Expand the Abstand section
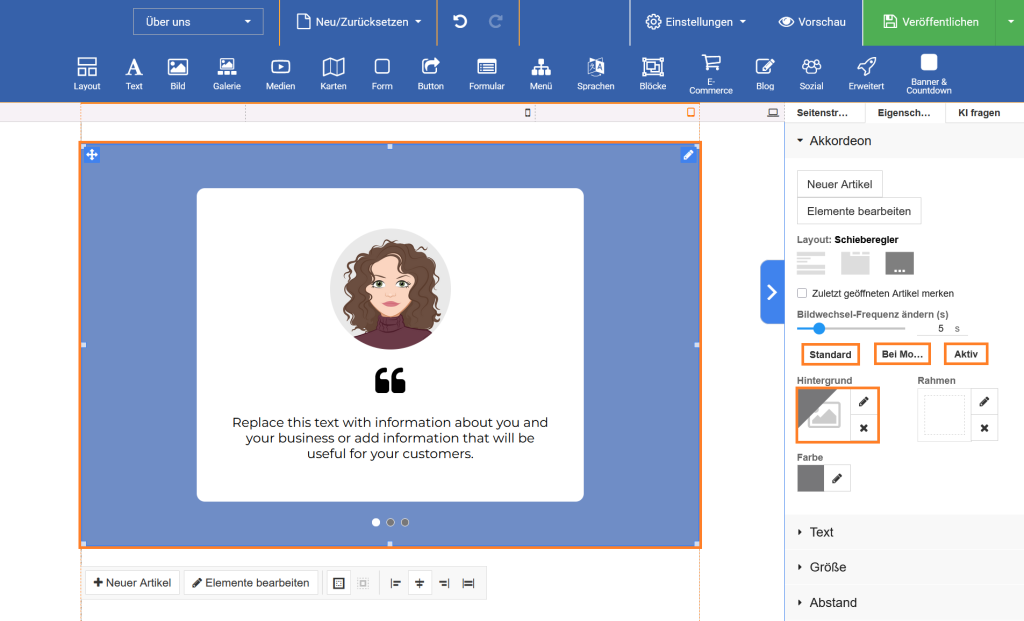This screenshot has width=1024, height=621. tap(832, 602)
